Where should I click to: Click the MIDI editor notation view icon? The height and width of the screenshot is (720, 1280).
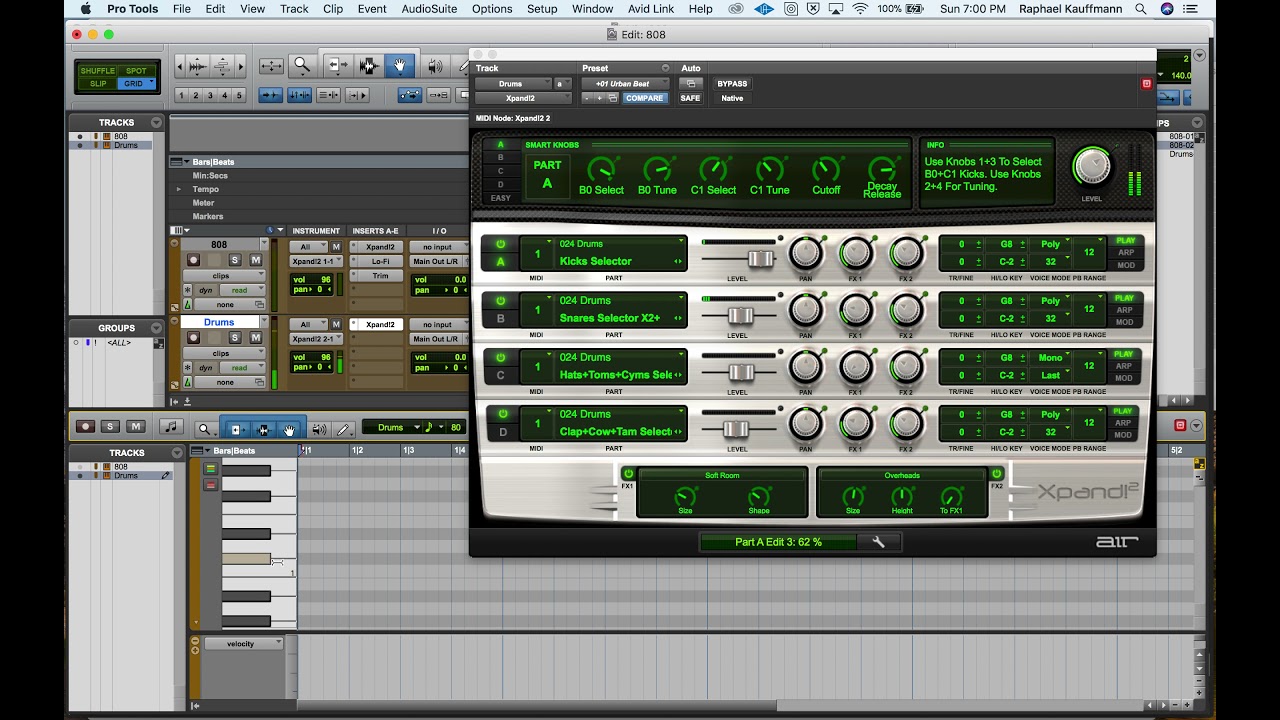(x=171, y=427)
